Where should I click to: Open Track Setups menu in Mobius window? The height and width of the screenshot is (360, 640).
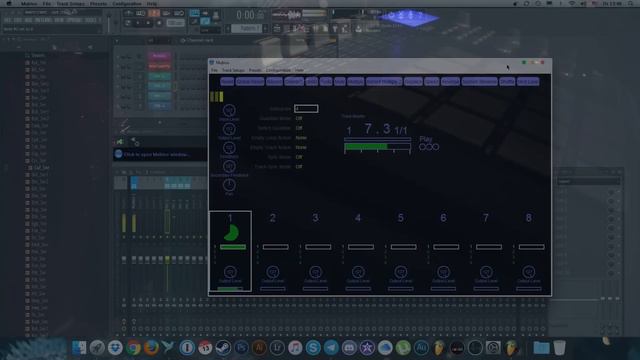(233, 70)
